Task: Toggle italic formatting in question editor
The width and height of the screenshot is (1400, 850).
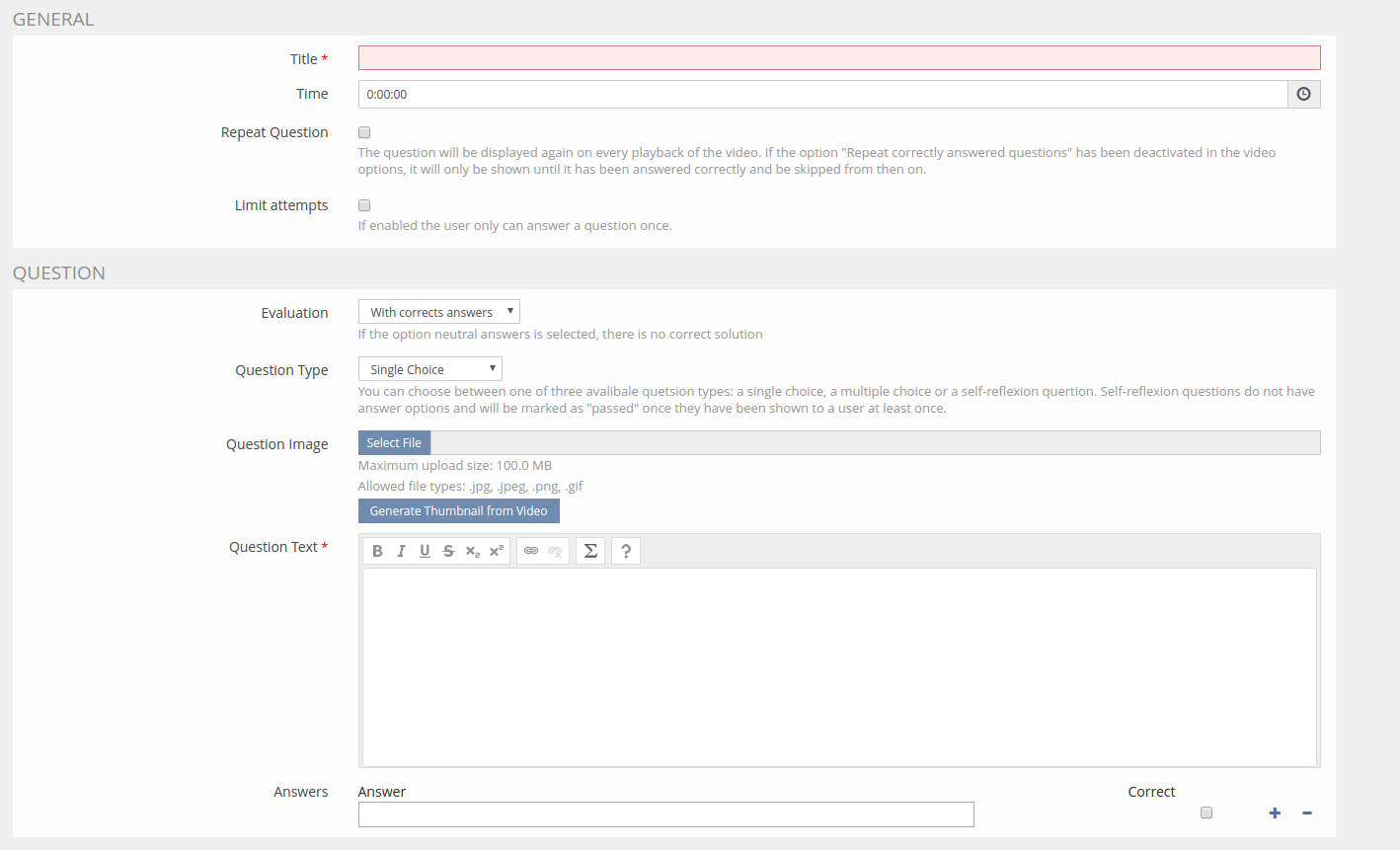Action: (401, 551)
